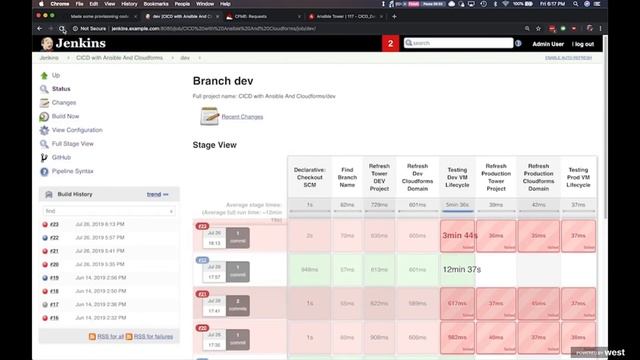The width and height of the screenshot is (640, 360).
Task: Click the Jenkins breadcrumb
Action: pyautogui.click(x=49, y=58)
